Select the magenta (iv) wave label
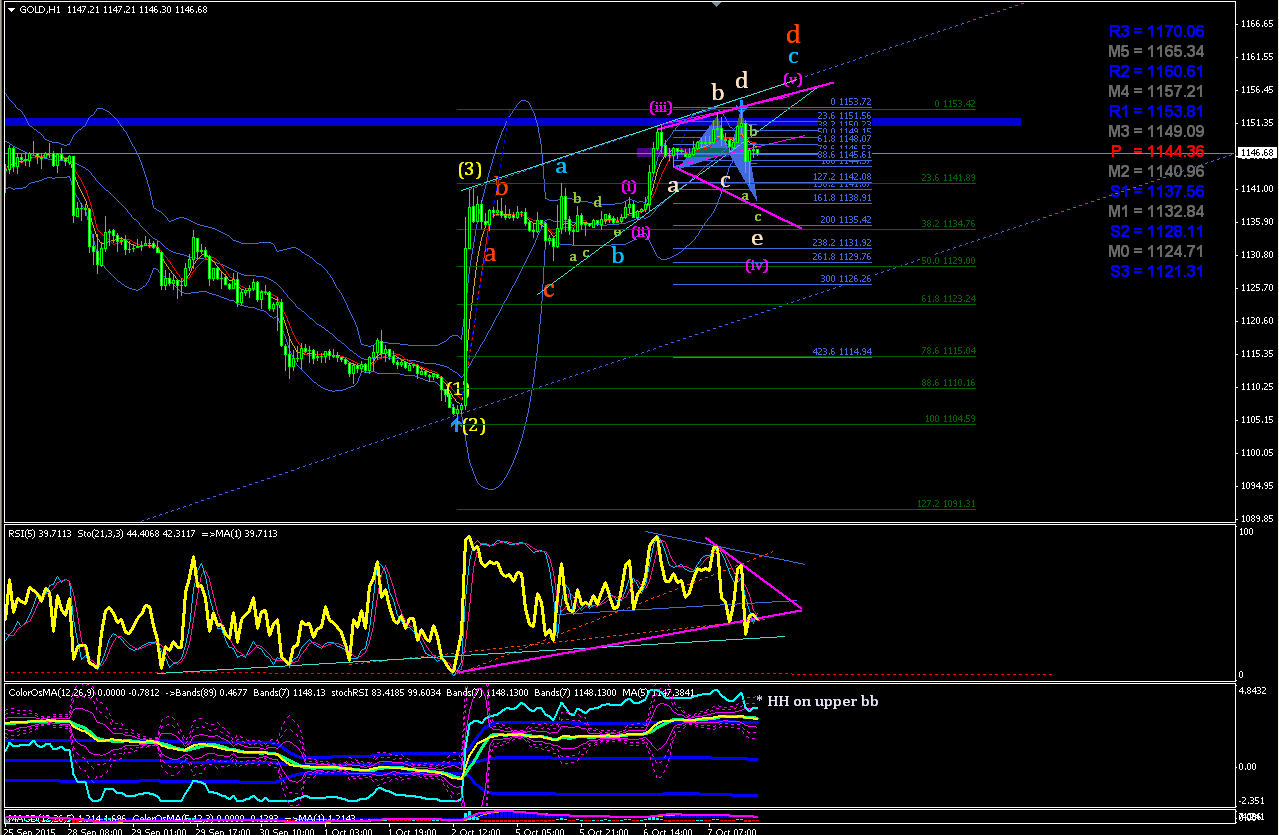Viewport: 1279px width, 835px height. [x=757, y=265]
